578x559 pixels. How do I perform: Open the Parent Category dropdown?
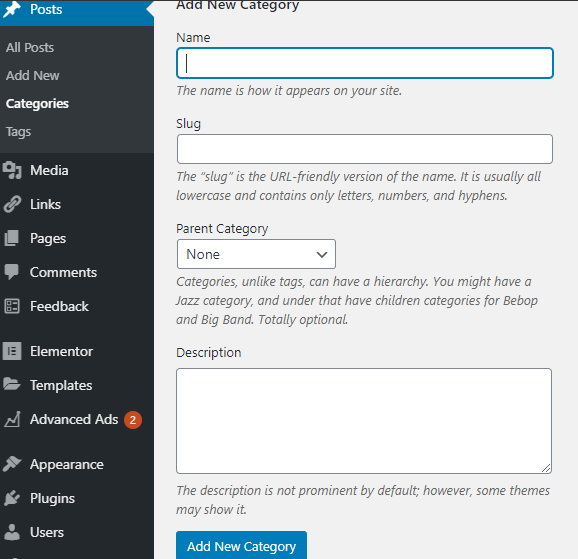point(256,254)
